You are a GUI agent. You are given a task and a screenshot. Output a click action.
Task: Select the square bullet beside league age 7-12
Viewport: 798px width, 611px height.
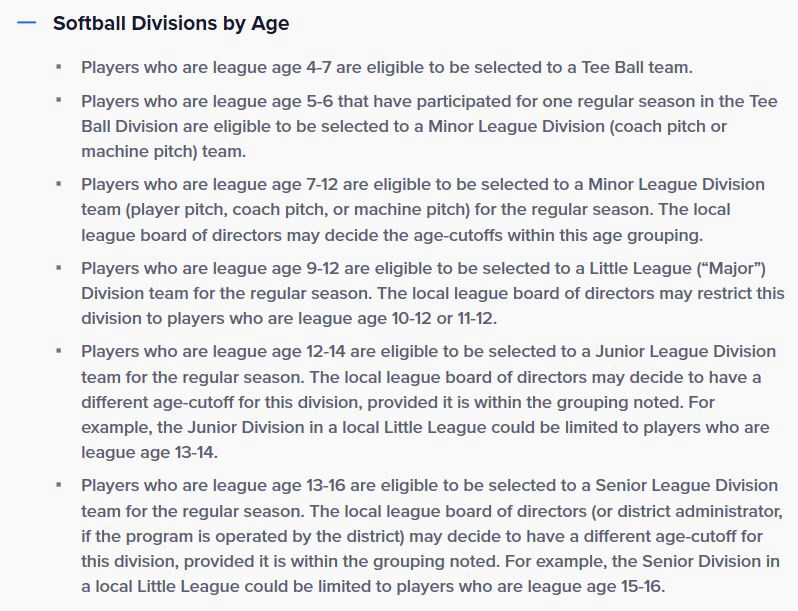[x=59, y=184]
